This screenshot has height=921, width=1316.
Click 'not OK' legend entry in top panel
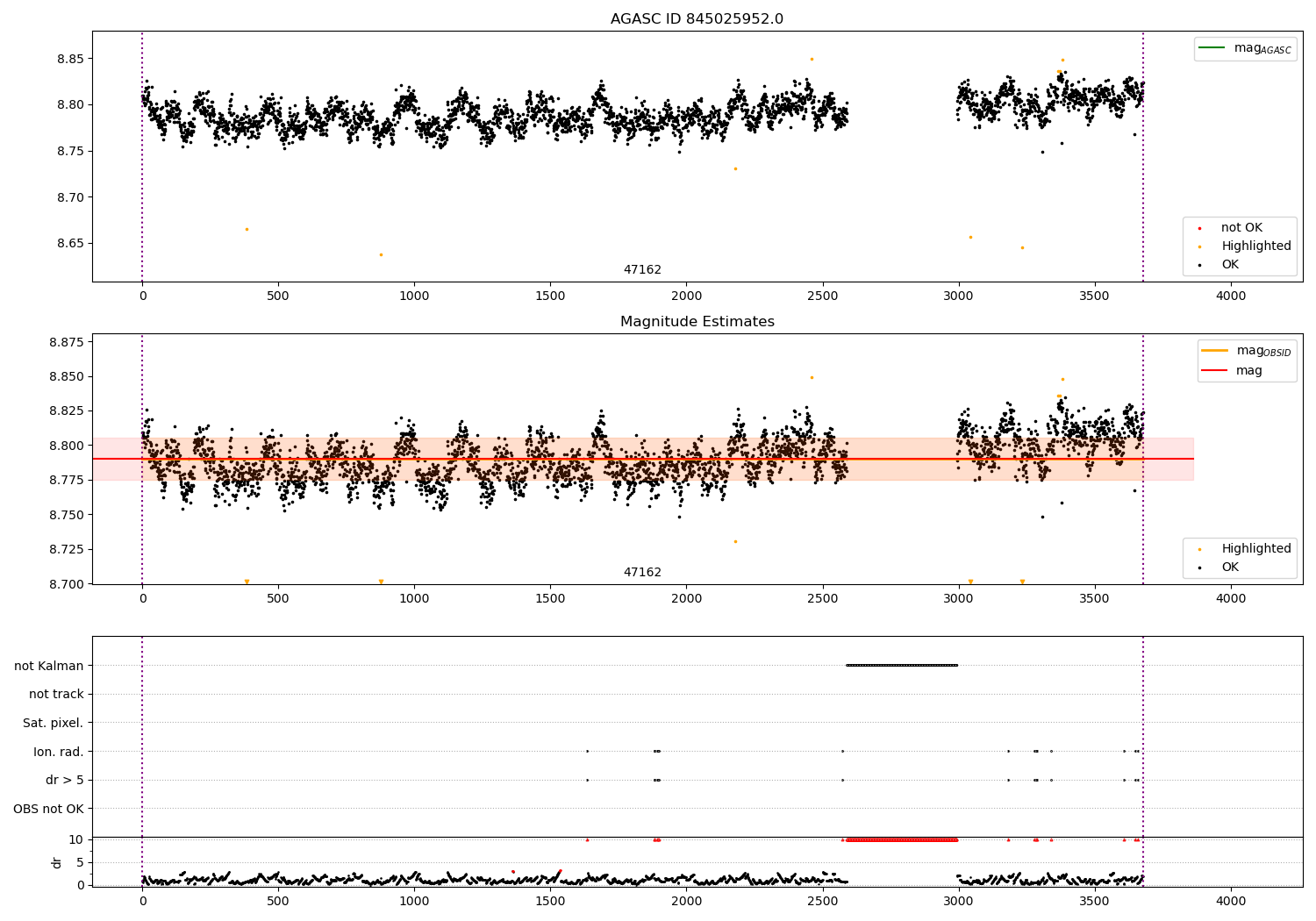(x=1241, y=228)
